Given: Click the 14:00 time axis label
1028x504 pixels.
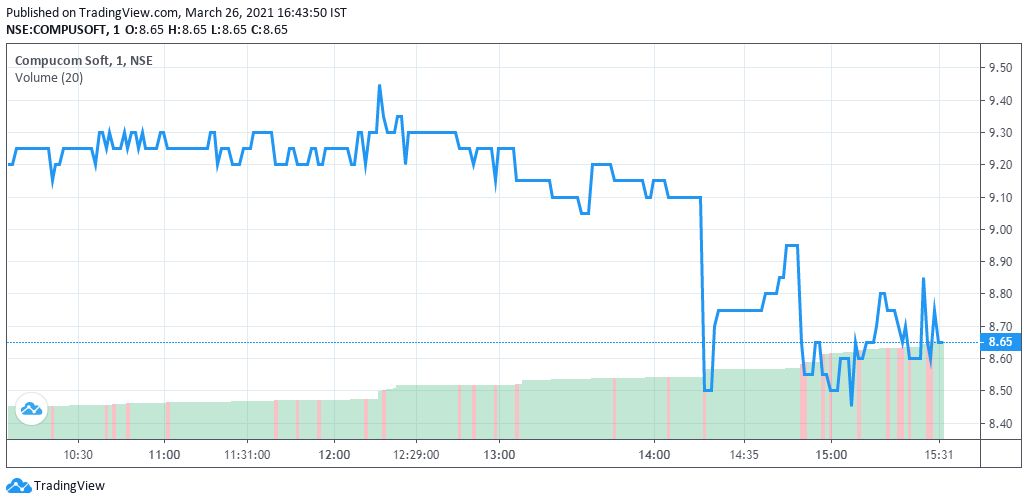Looking at the screenshot, I should (x=655, y=455).
